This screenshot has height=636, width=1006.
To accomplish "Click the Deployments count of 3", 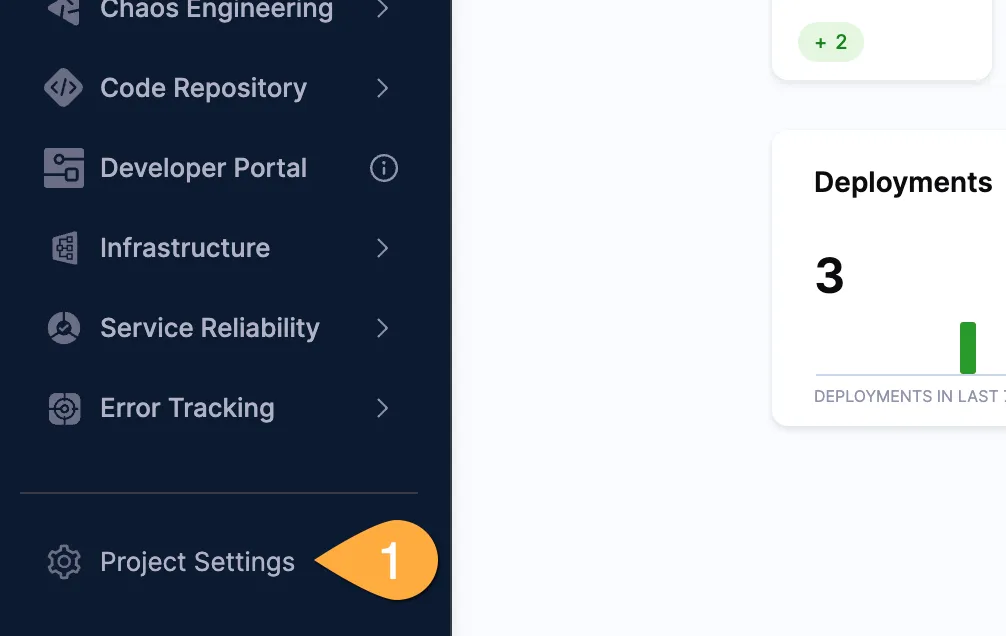I will [x=829, y=277].
